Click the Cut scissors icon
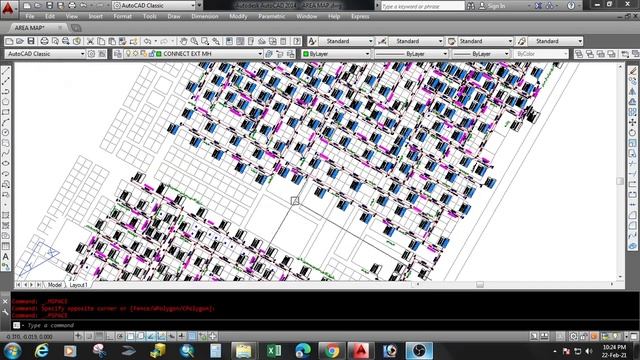This screenshot has width=640, height=360. click(x=90, y=41)
